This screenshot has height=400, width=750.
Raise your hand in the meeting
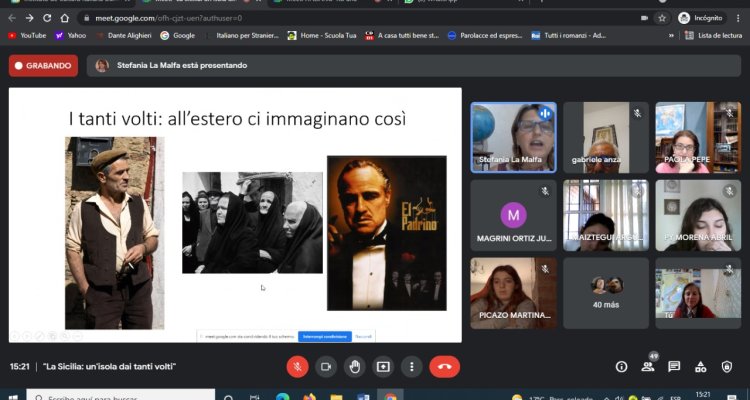(x=354, y=367)
